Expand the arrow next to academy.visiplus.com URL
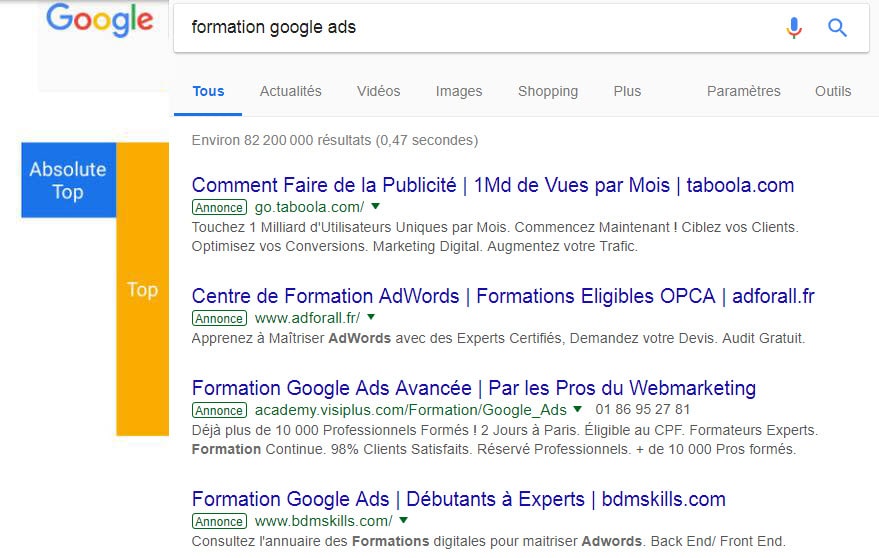 (577, 409)
